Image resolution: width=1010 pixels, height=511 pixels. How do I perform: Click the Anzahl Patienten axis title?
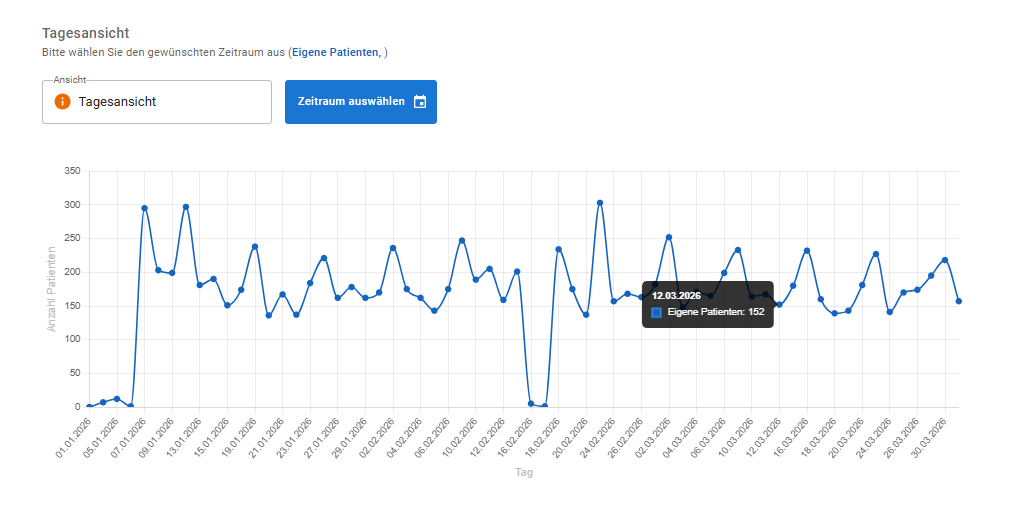pos(52,289)
